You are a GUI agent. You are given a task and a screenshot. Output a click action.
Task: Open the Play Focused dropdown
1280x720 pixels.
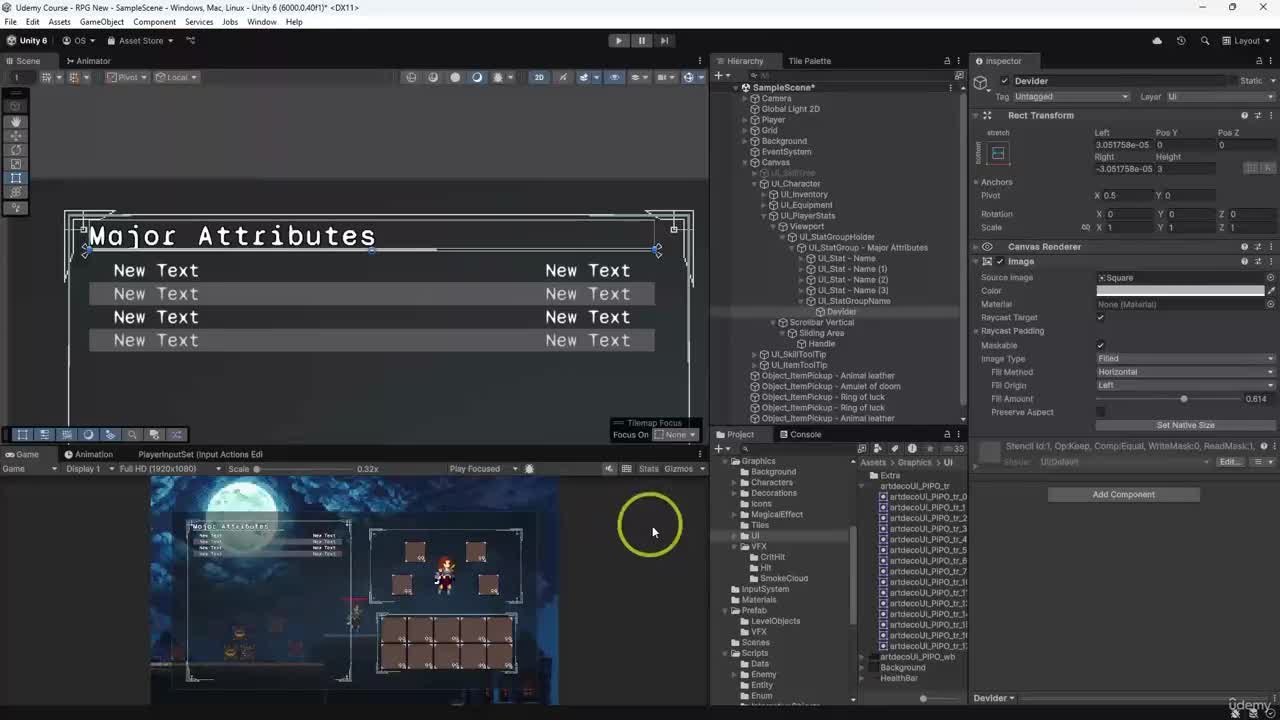click(483, 469)
